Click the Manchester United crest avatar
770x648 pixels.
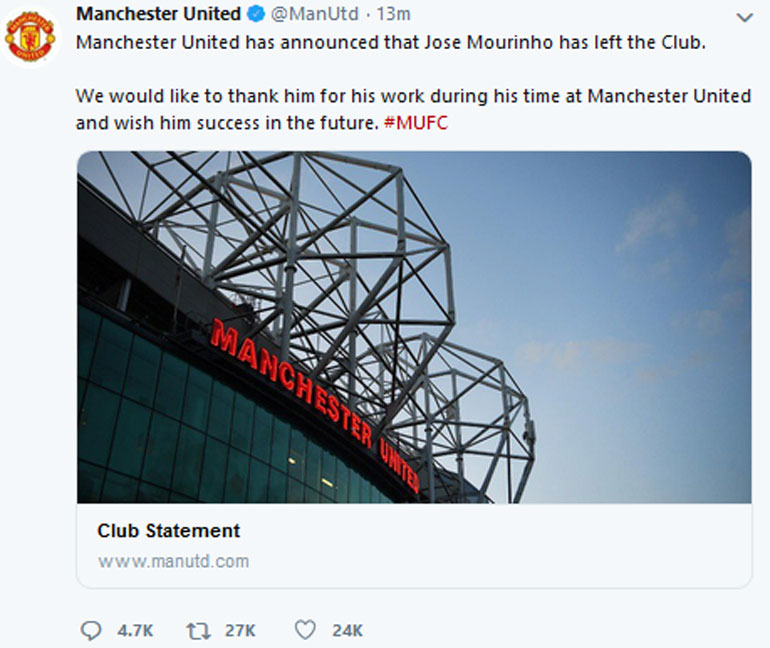pyautogui.click(x=31, y=36)
